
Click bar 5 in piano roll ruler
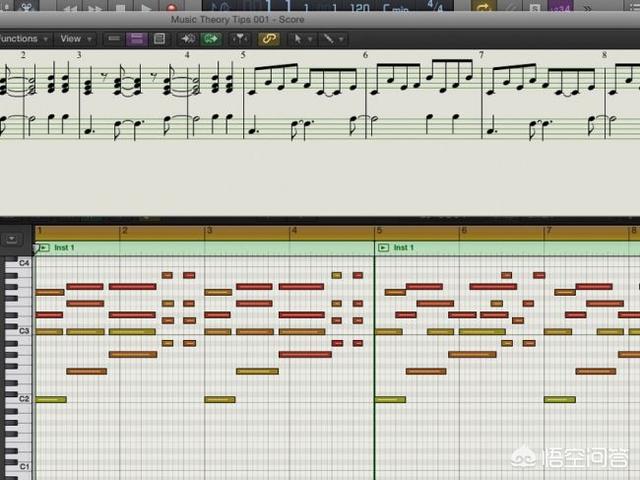click(x=381, y=232)
